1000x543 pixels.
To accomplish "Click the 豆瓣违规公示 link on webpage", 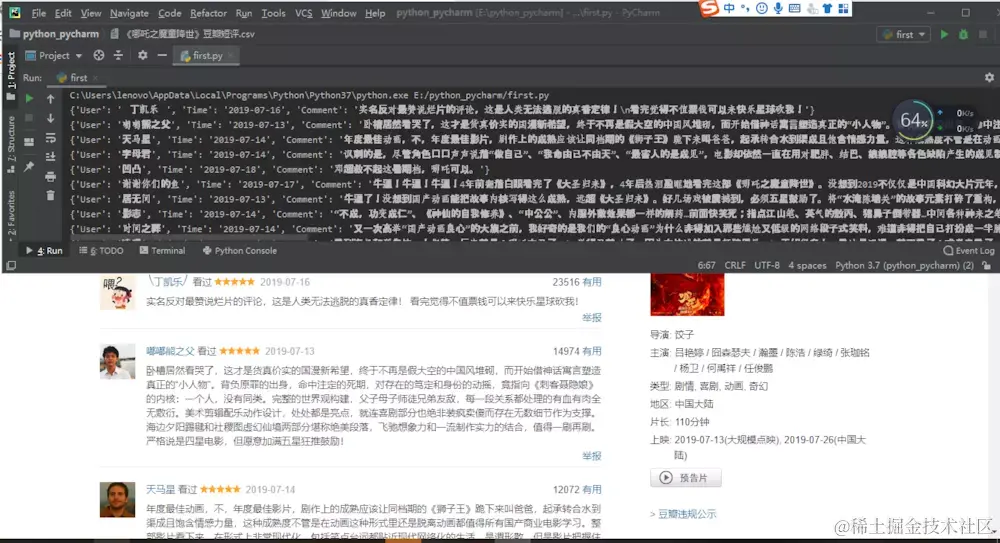I will pyautogui.click(x=687, y=514).
